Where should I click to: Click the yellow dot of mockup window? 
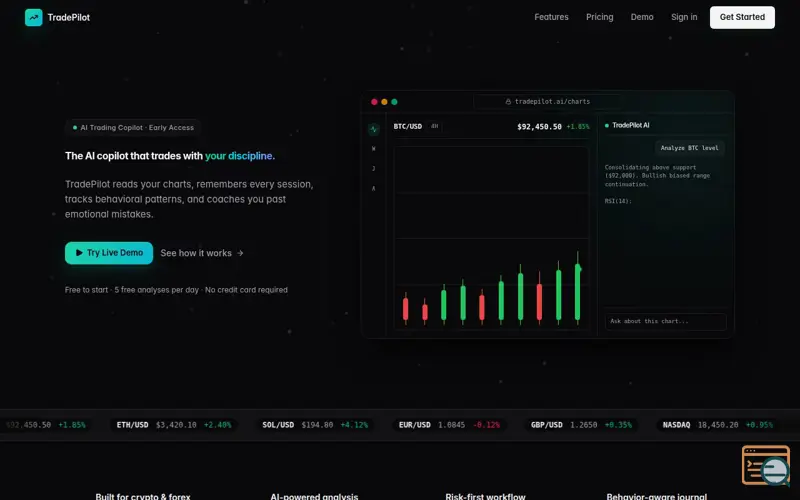pyautogui.click(x=384, y=102)
